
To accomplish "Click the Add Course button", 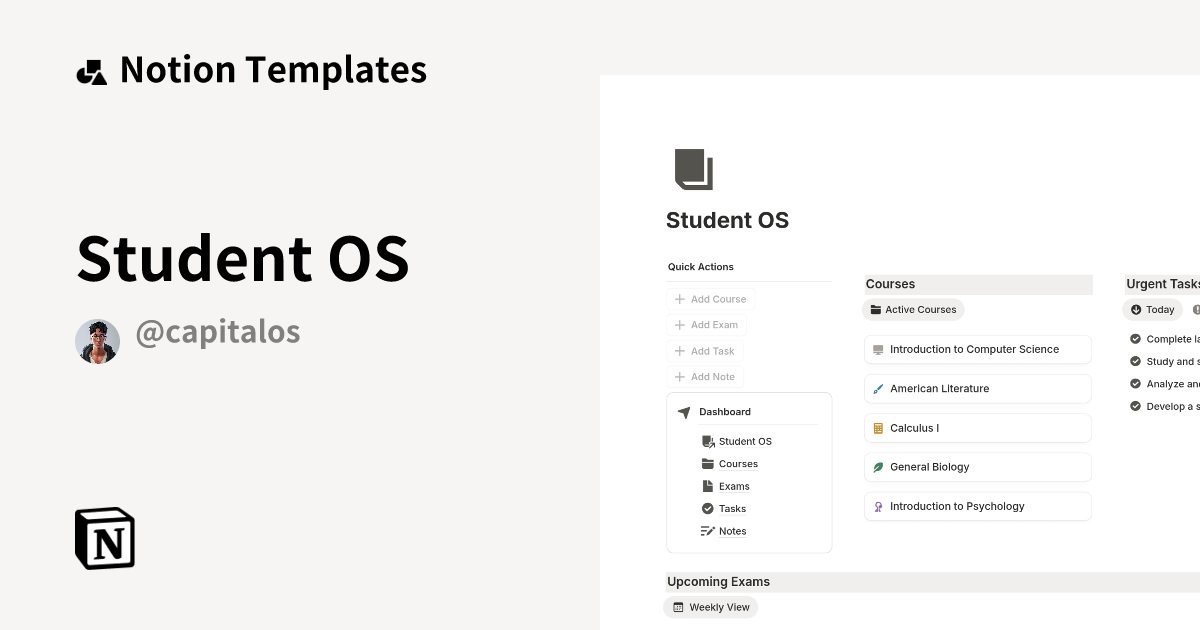I will coord(711,298).
